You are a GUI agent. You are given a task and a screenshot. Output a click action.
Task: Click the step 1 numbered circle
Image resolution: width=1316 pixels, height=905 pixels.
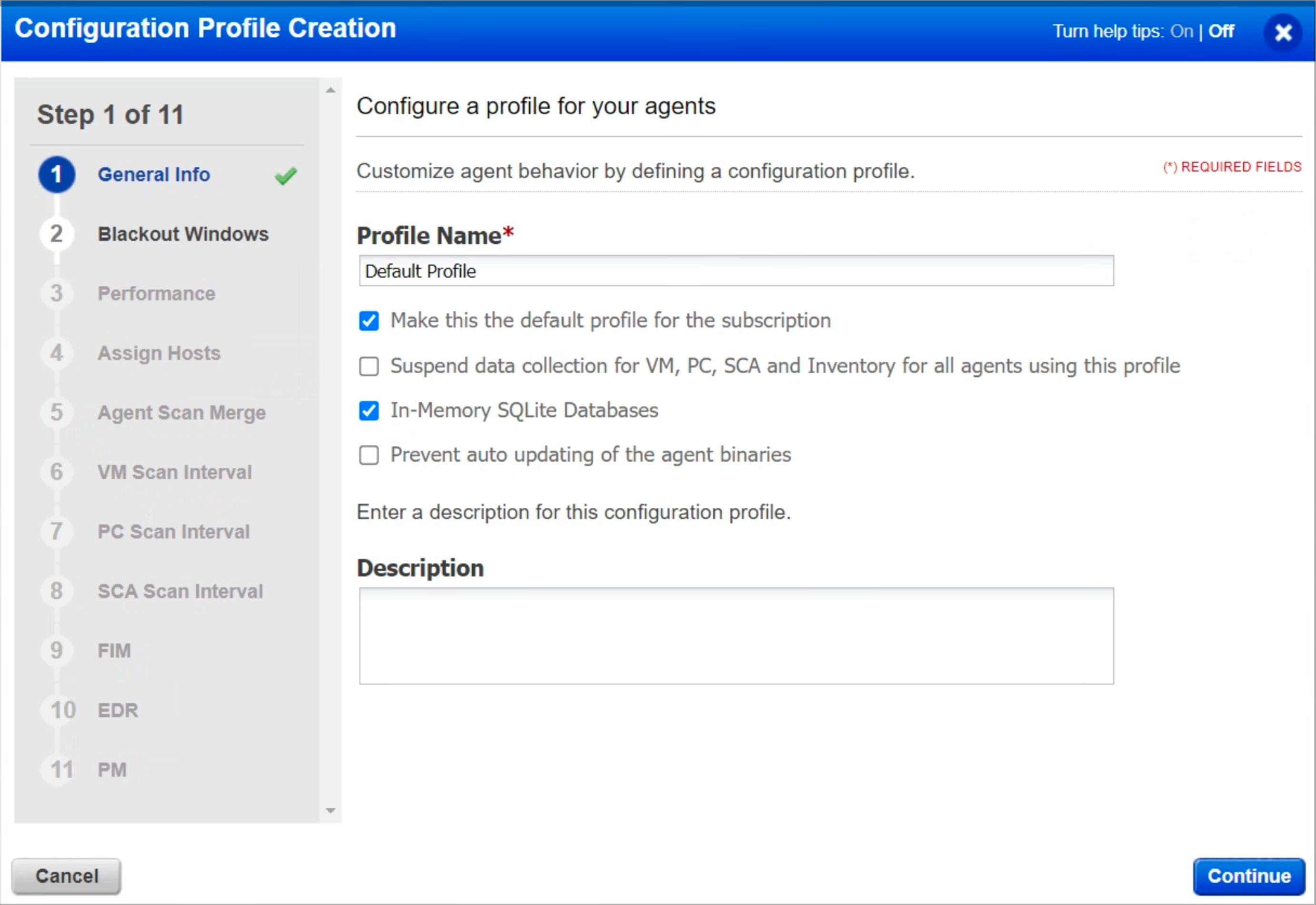coord(57,174)
